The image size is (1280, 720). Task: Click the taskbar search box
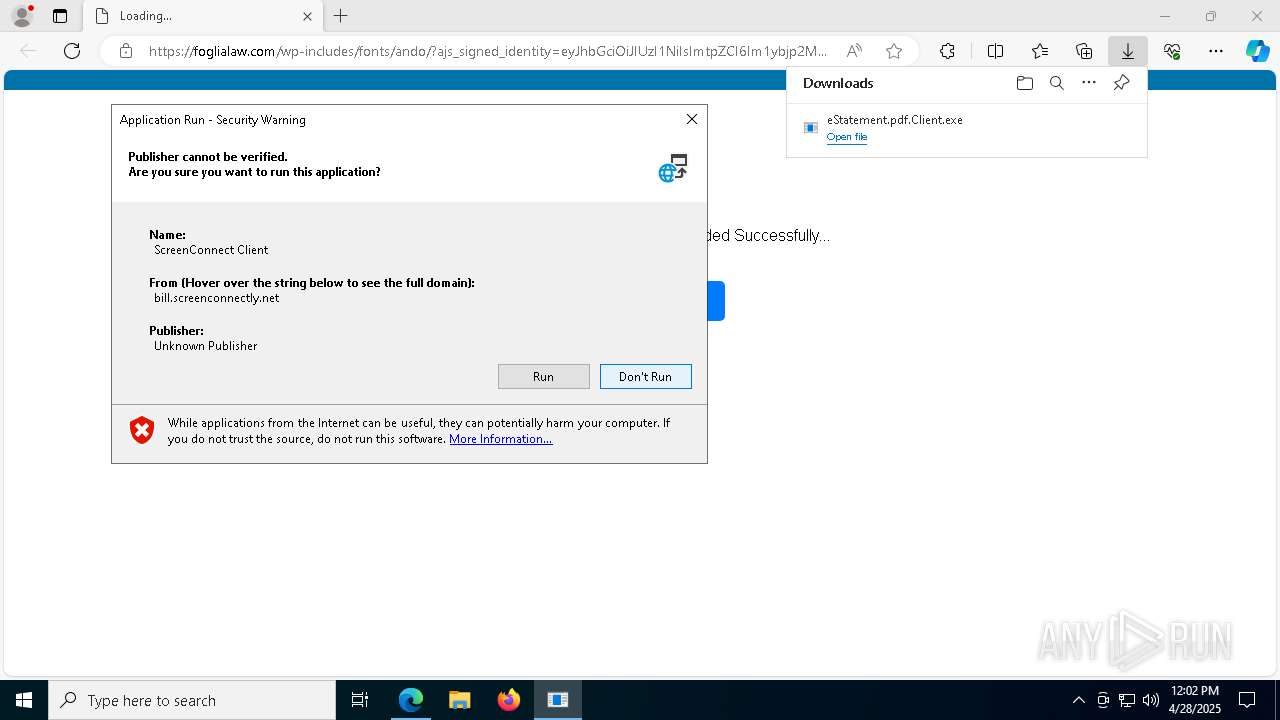click(192, 700)
